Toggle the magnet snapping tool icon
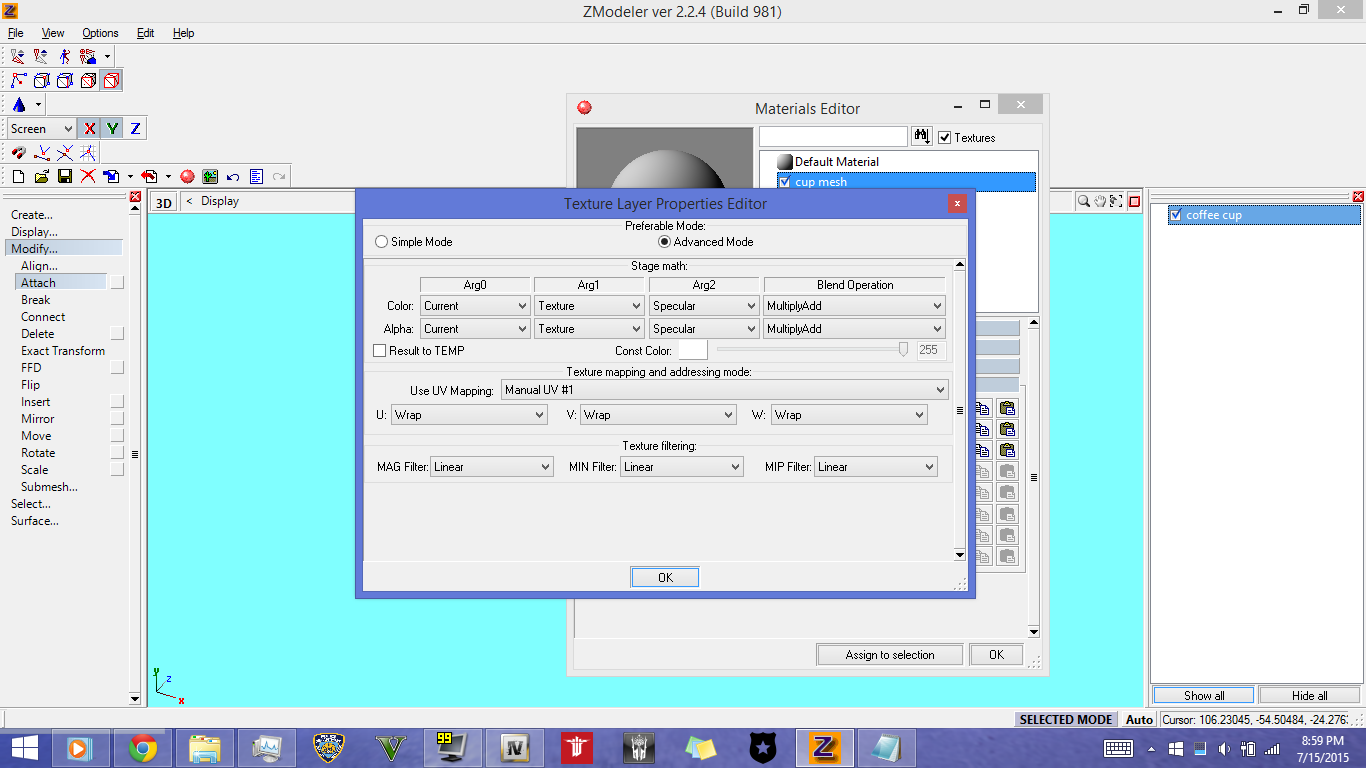 [18, 153]
